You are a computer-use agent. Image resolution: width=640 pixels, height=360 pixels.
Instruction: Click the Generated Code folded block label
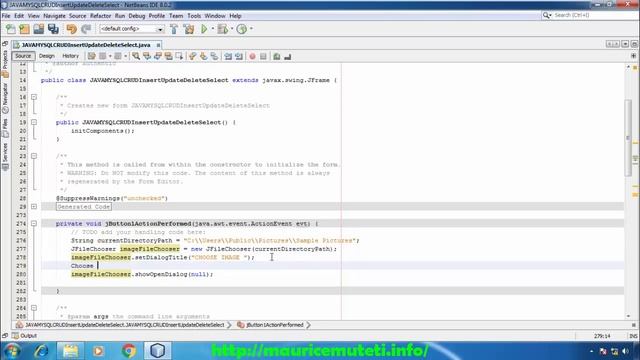(84, 207)
